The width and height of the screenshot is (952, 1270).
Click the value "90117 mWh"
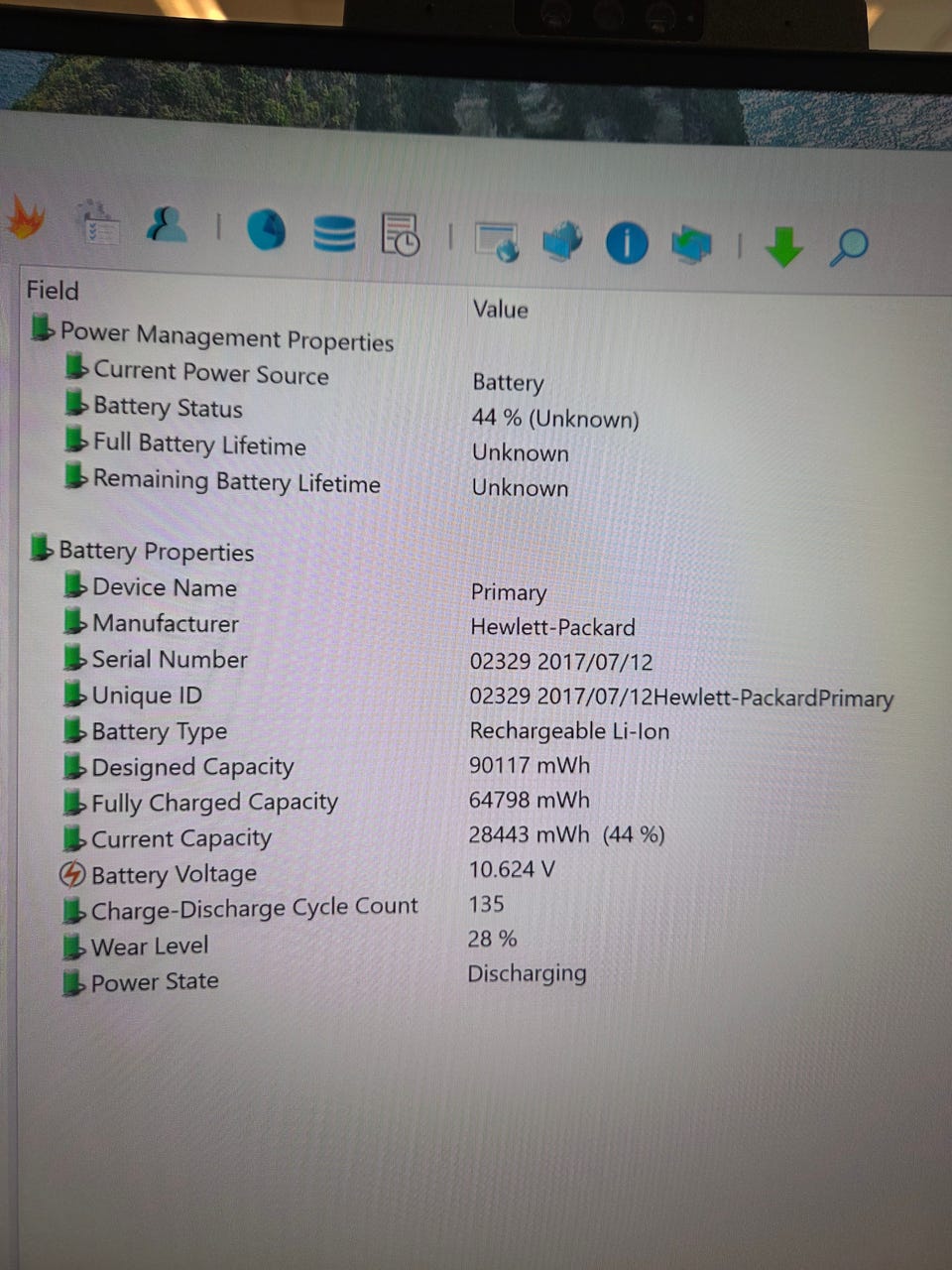click(x=530, y=765)
